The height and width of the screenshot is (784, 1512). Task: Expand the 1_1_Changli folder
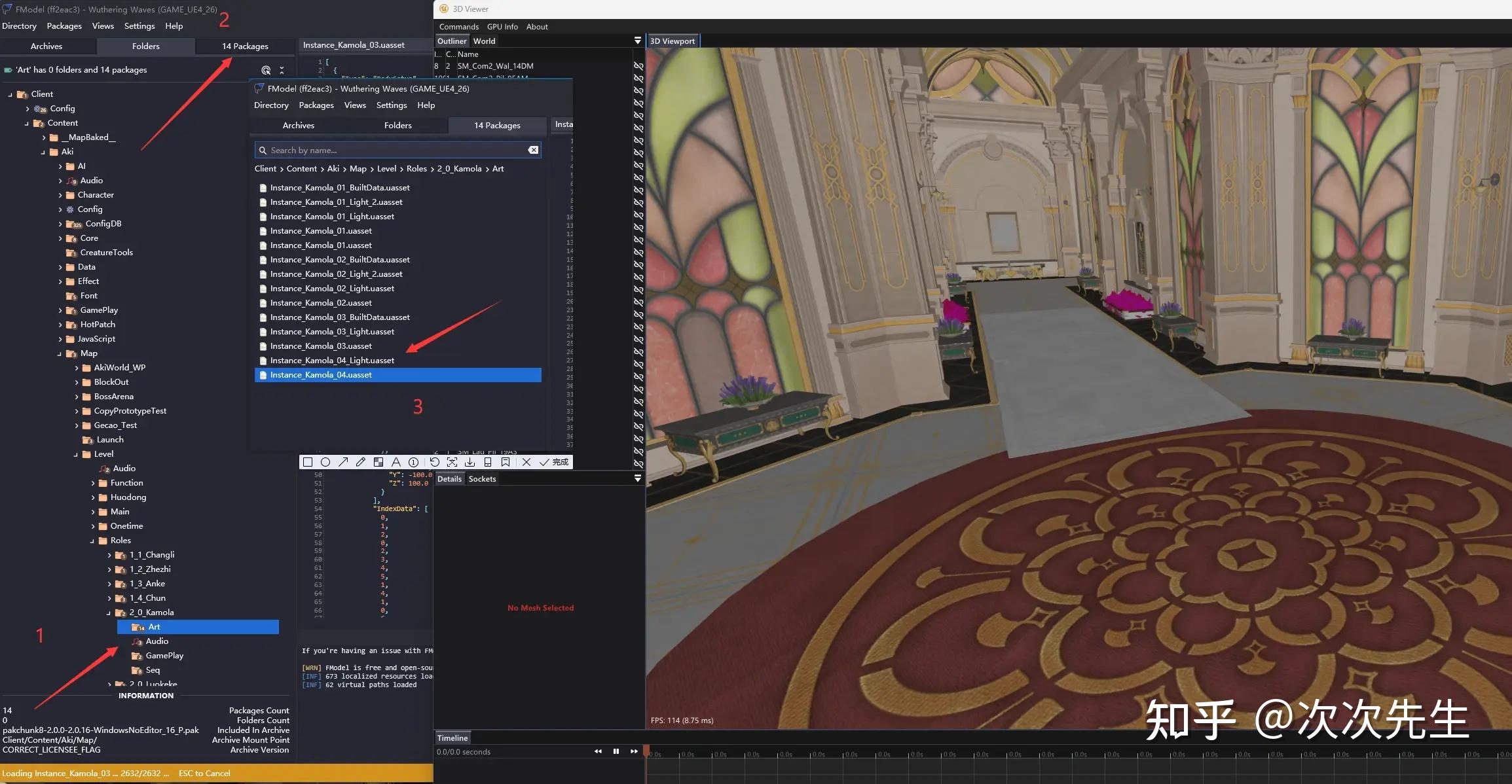coord(109,555)
